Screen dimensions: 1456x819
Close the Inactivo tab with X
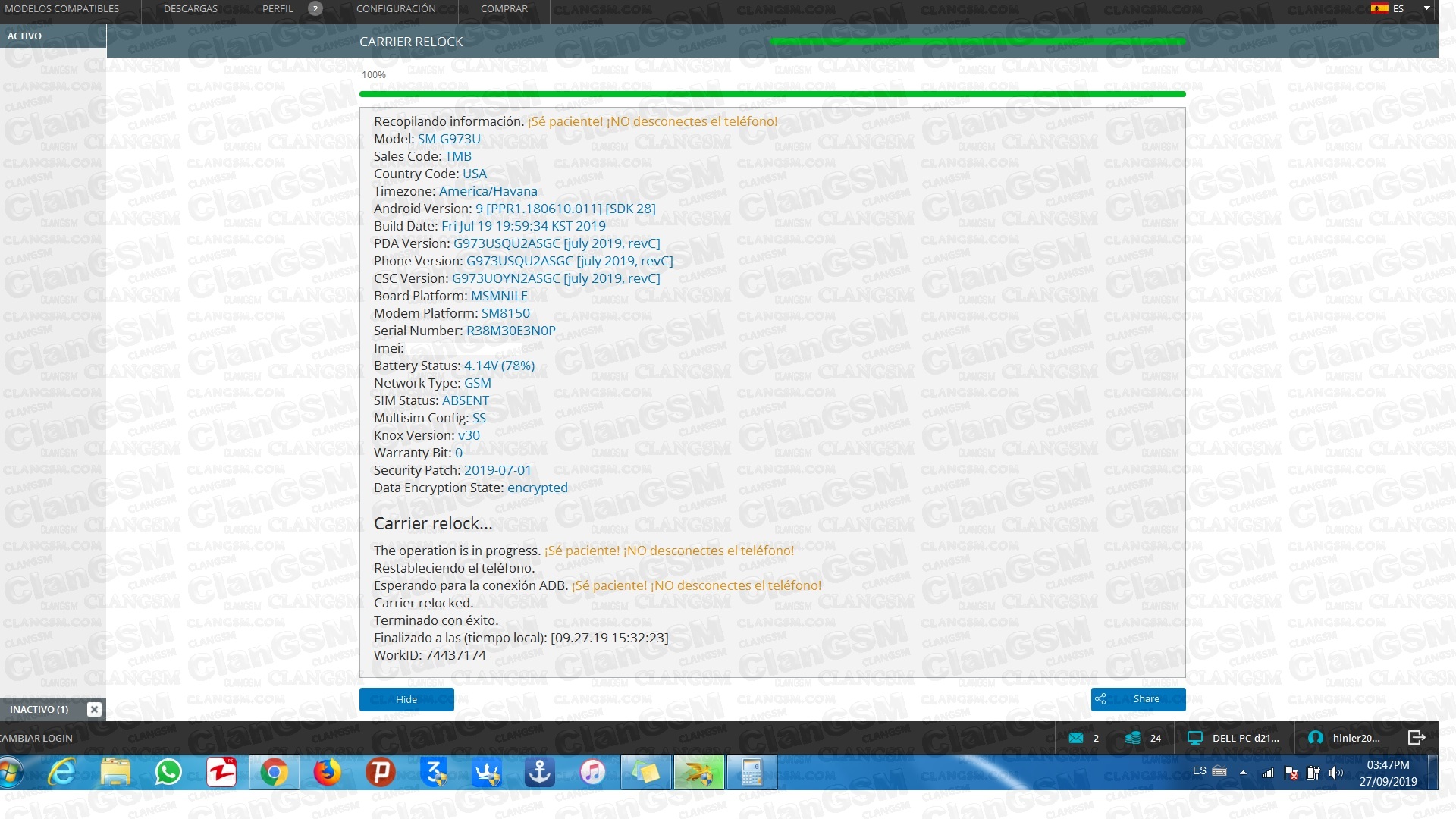94,709
